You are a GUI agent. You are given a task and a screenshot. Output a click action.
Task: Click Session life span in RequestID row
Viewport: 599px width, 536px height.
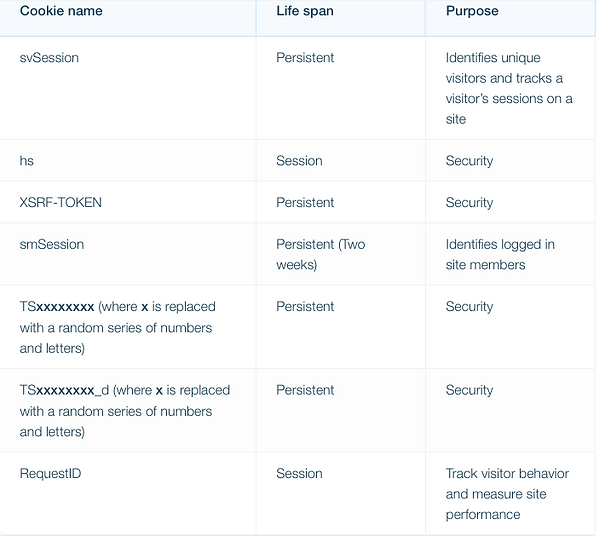(x=299, y=473)
